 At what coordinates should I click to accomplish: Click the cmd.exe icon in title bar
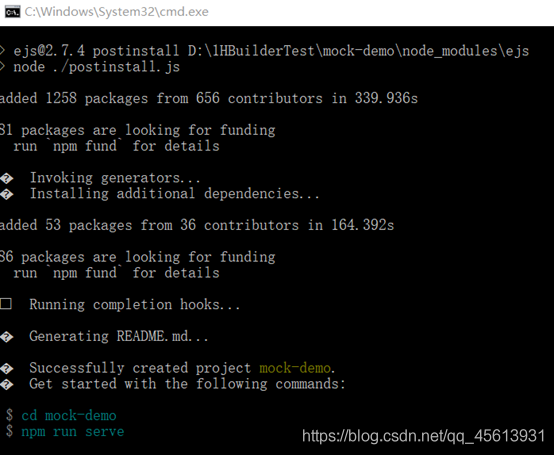(x=13, y=12)
